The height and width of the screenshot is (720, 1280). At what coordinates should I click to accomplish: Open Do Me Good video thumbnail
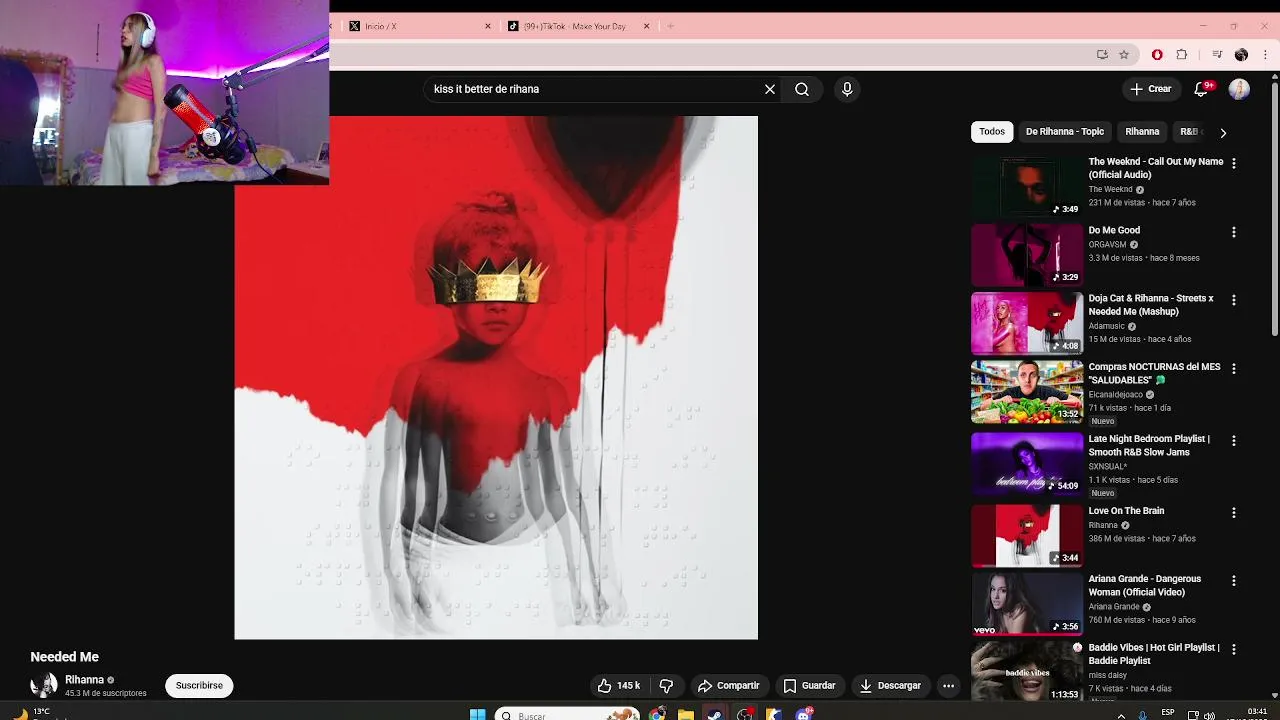1027,255
